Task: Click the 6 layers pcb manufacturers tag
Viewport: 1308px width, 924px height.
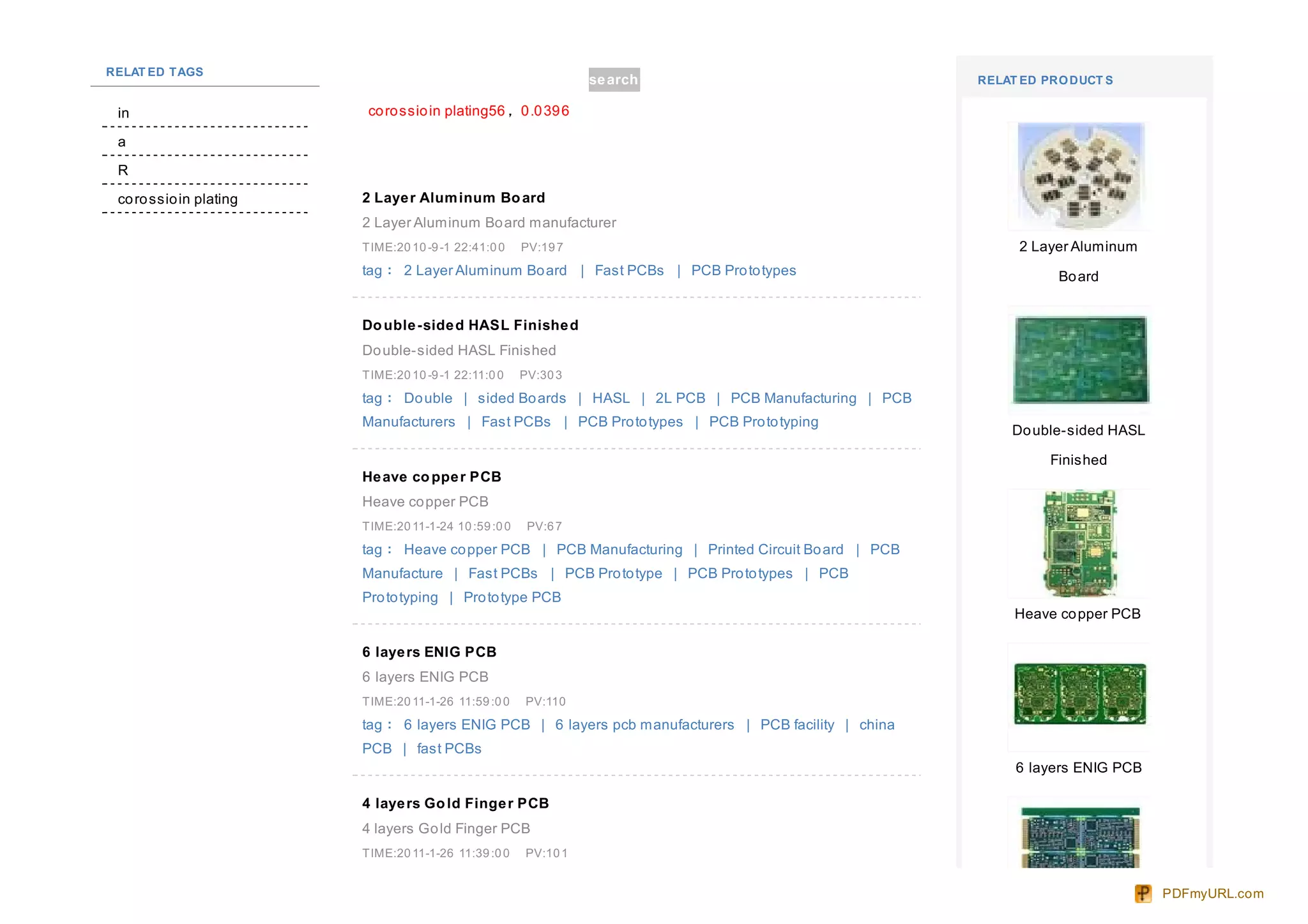Action: point(644,725)
